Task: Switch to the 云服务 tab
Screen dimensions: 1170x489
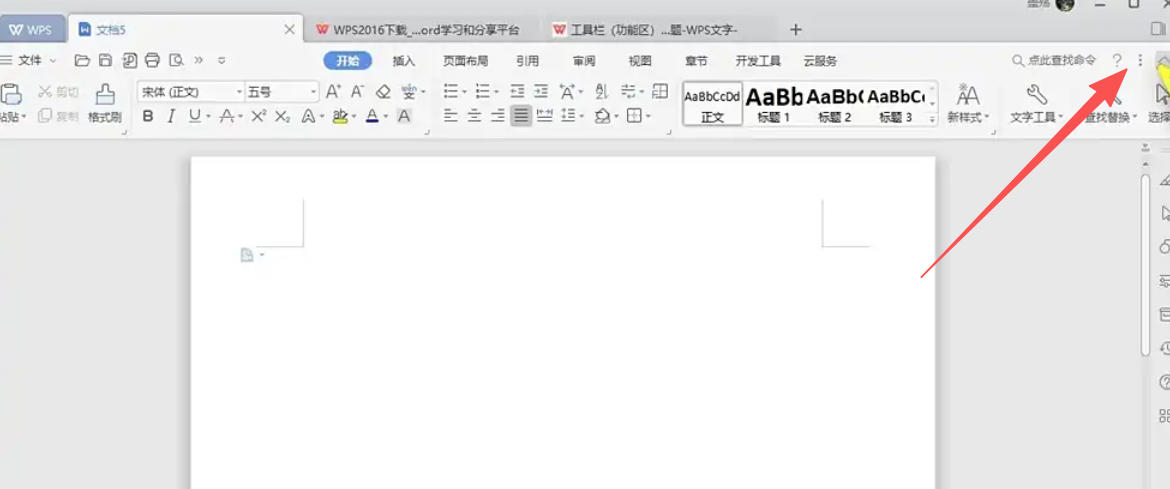Action: point(820,61)
